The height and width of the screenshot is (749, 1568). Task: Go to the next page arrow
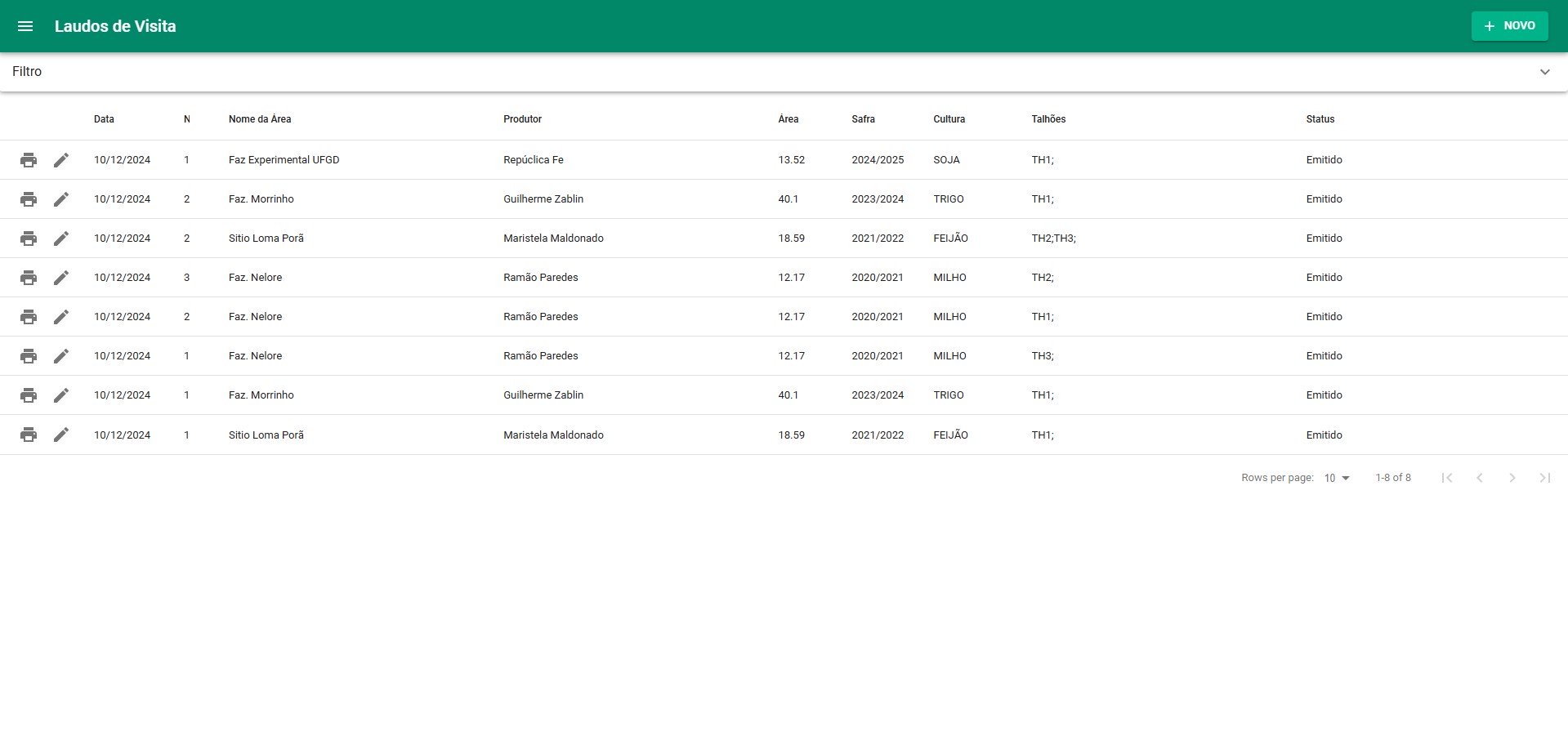1512,478
